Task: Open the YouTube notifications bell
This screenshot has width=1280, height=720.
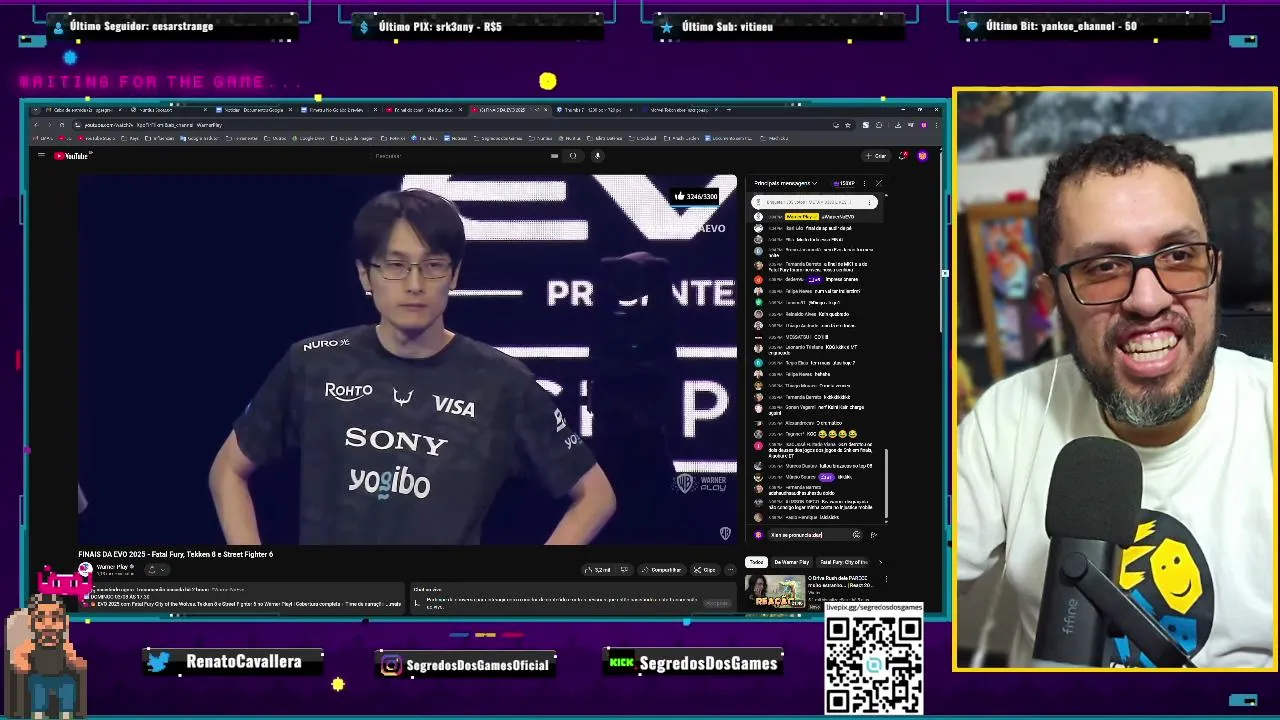Action: pos(903,155)
